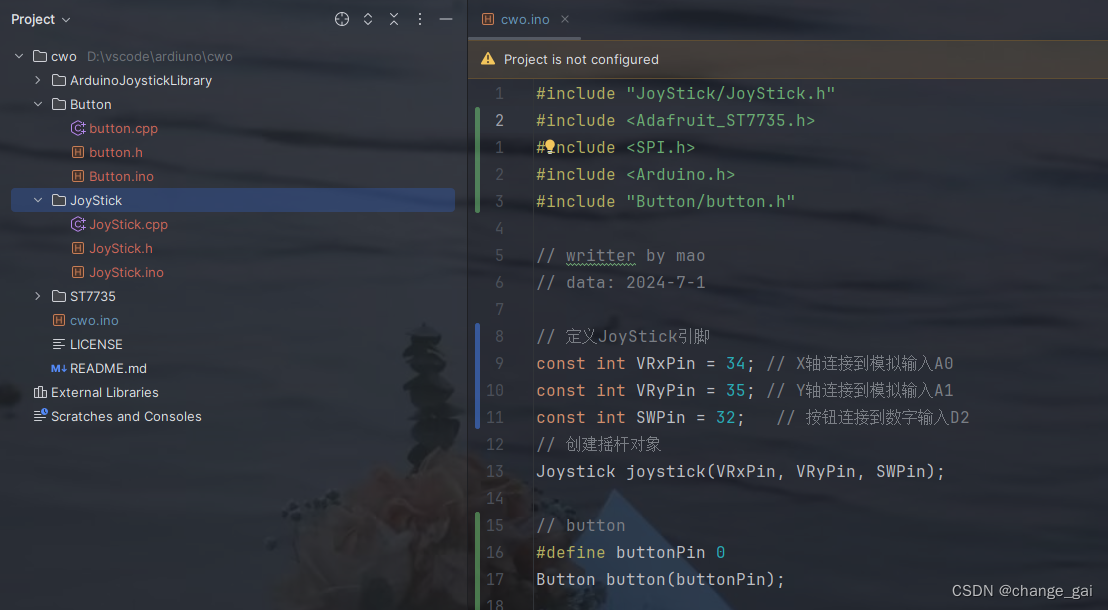Click the yellow lightbulb quick-fix icon
1108x610 pixels.
(550, 146)
